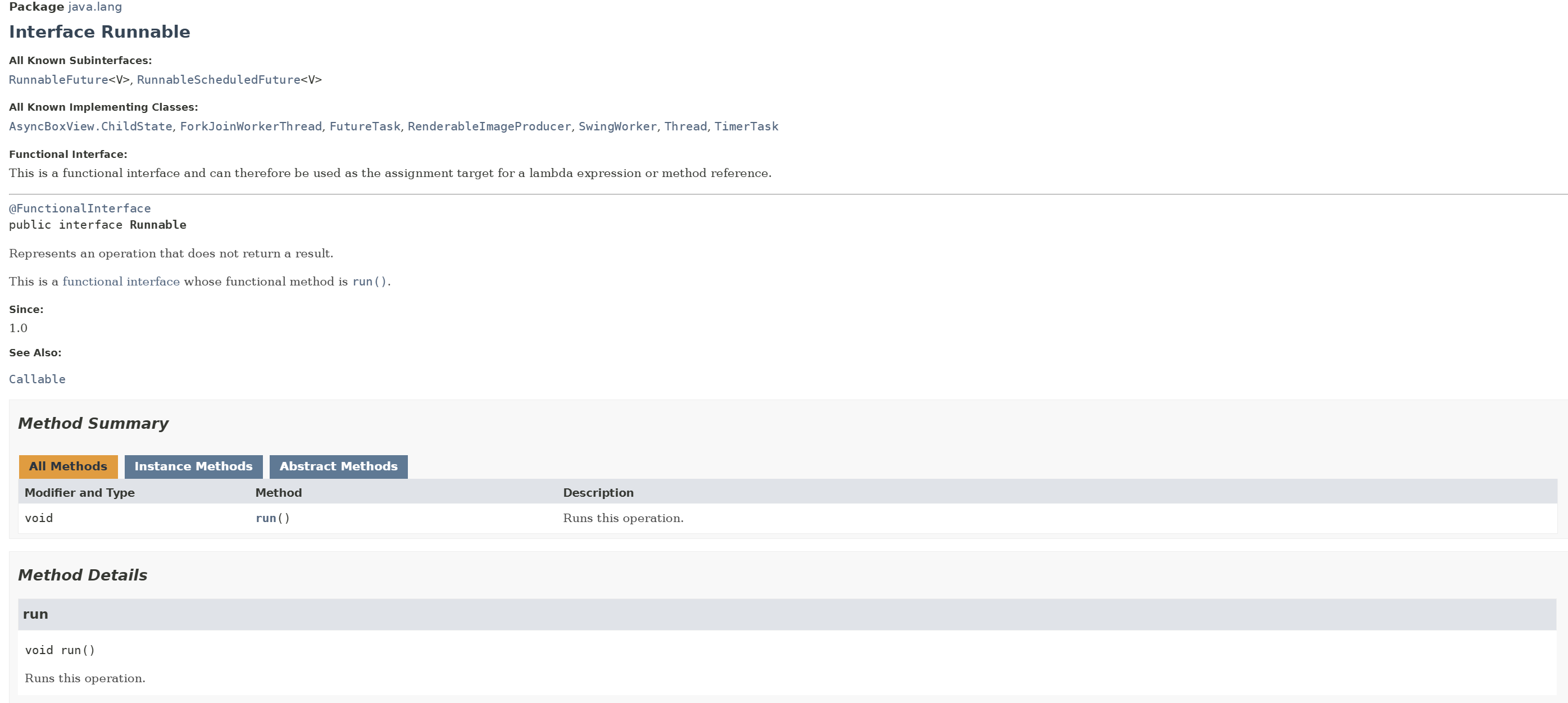Open the SwingWorker class link
The image size is (1568, 703).
pos(618,126)
